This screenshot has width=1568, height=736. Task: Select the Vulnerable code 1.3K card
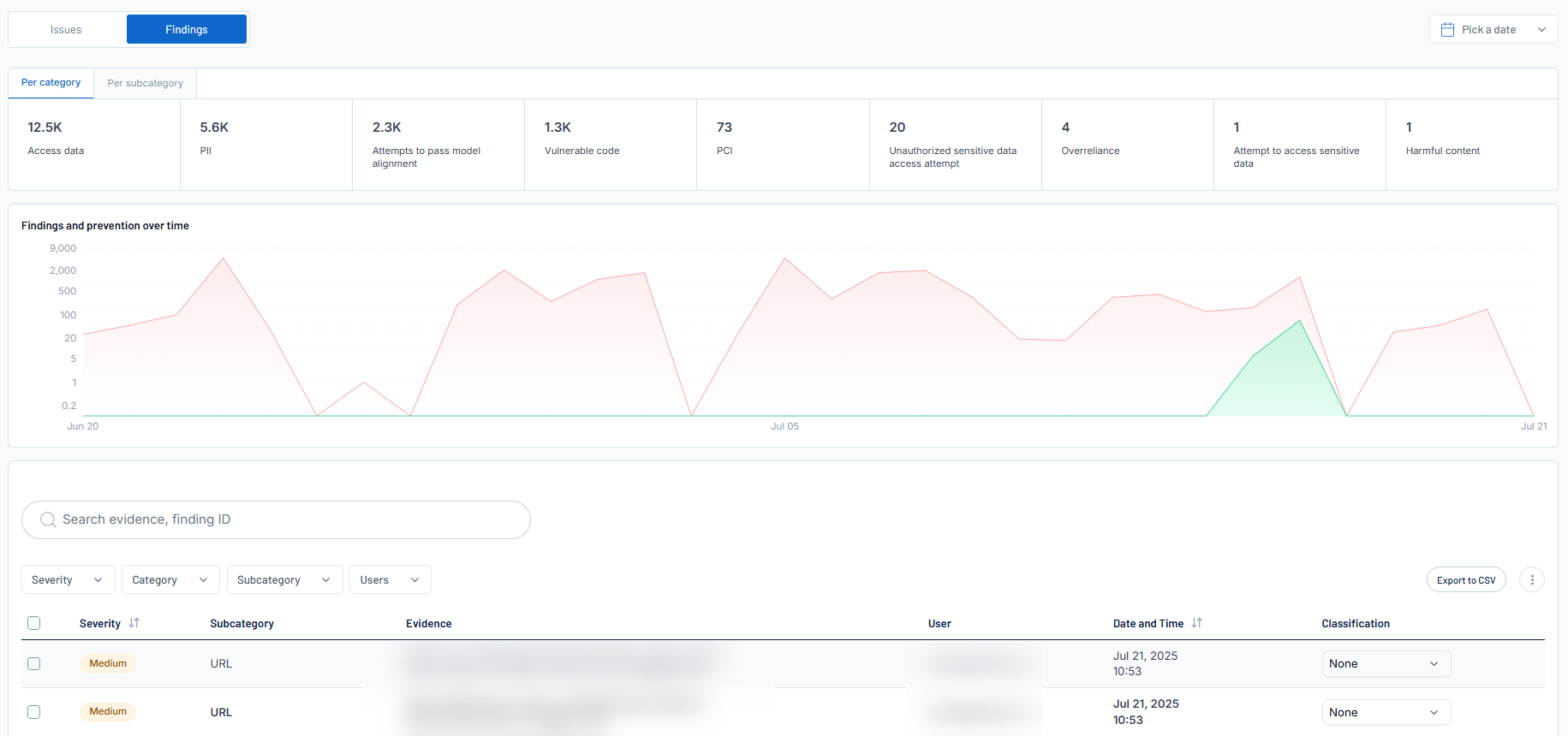click(x=610, y=144)
